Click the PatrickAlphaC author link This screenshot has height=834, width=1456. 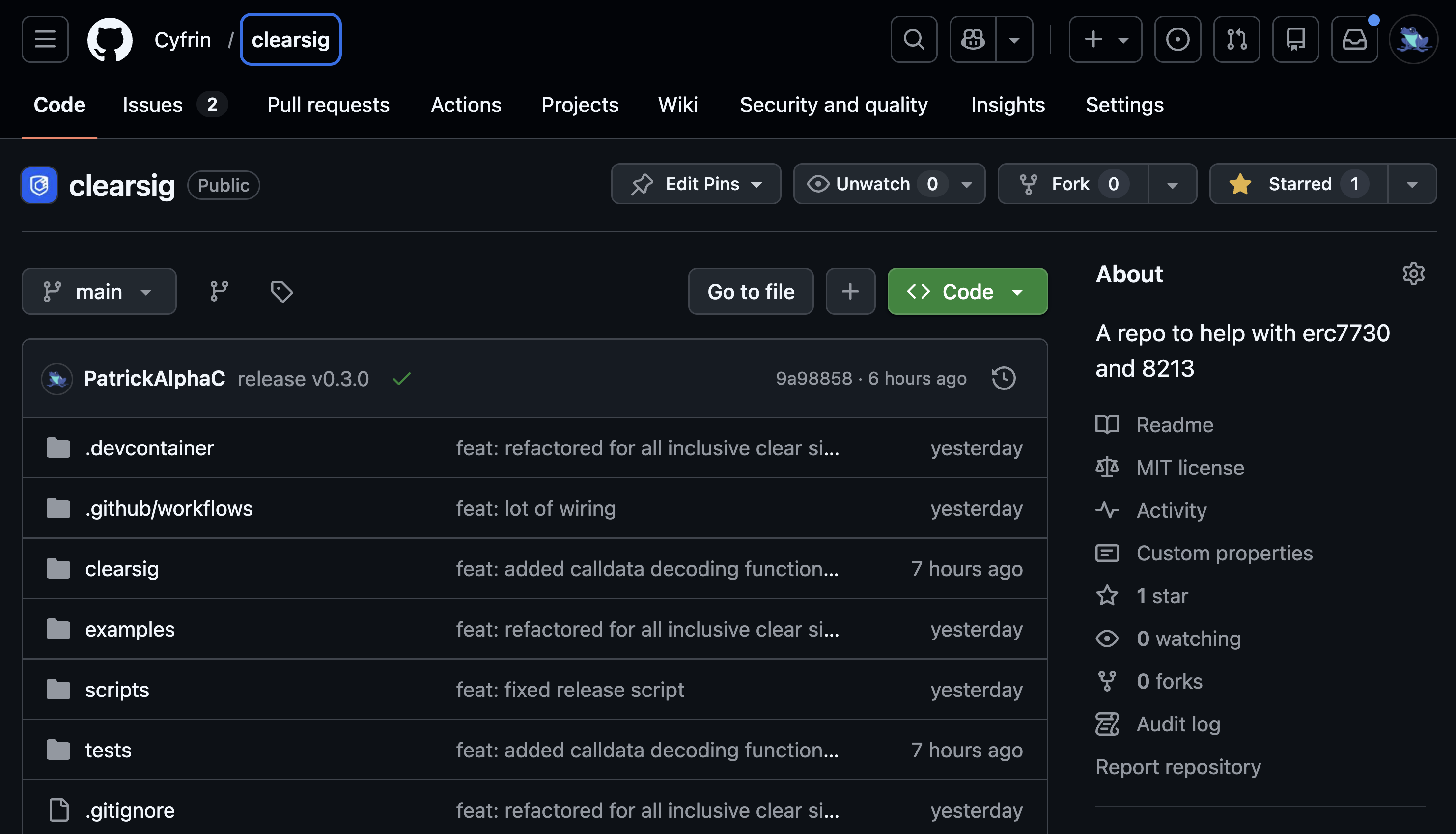(x=155, y=379)
